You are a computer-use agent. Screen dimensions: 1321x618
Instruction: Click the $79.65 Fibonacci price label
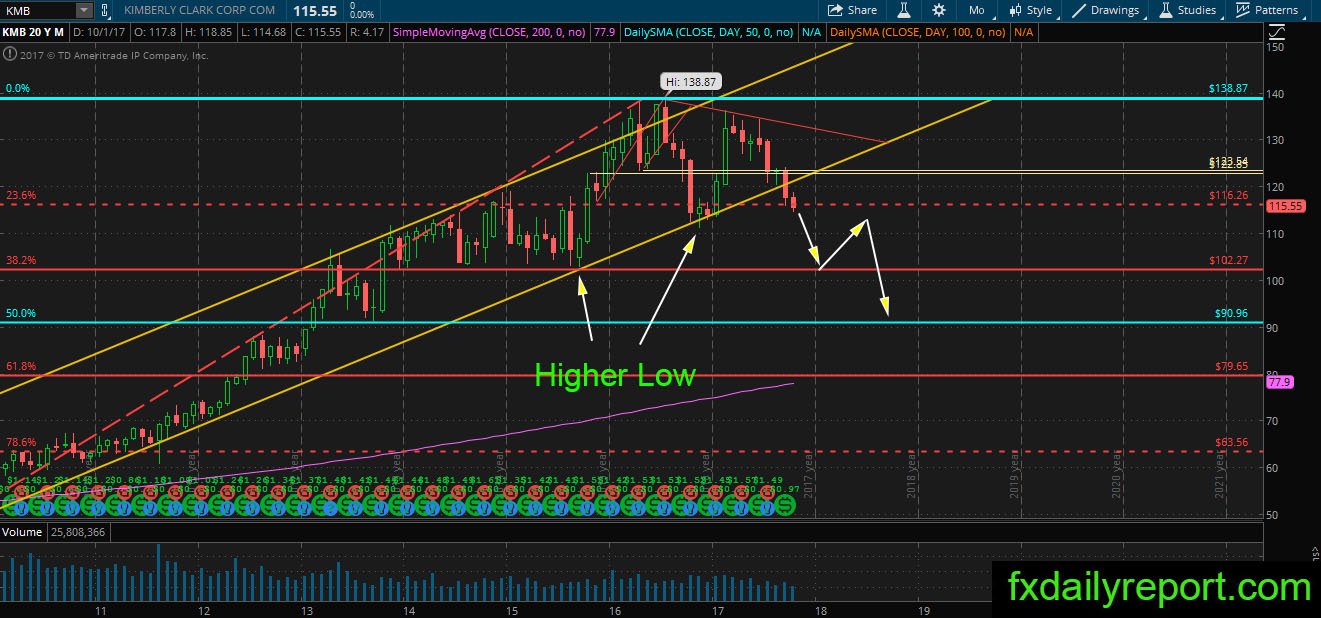click(1230, 367)
